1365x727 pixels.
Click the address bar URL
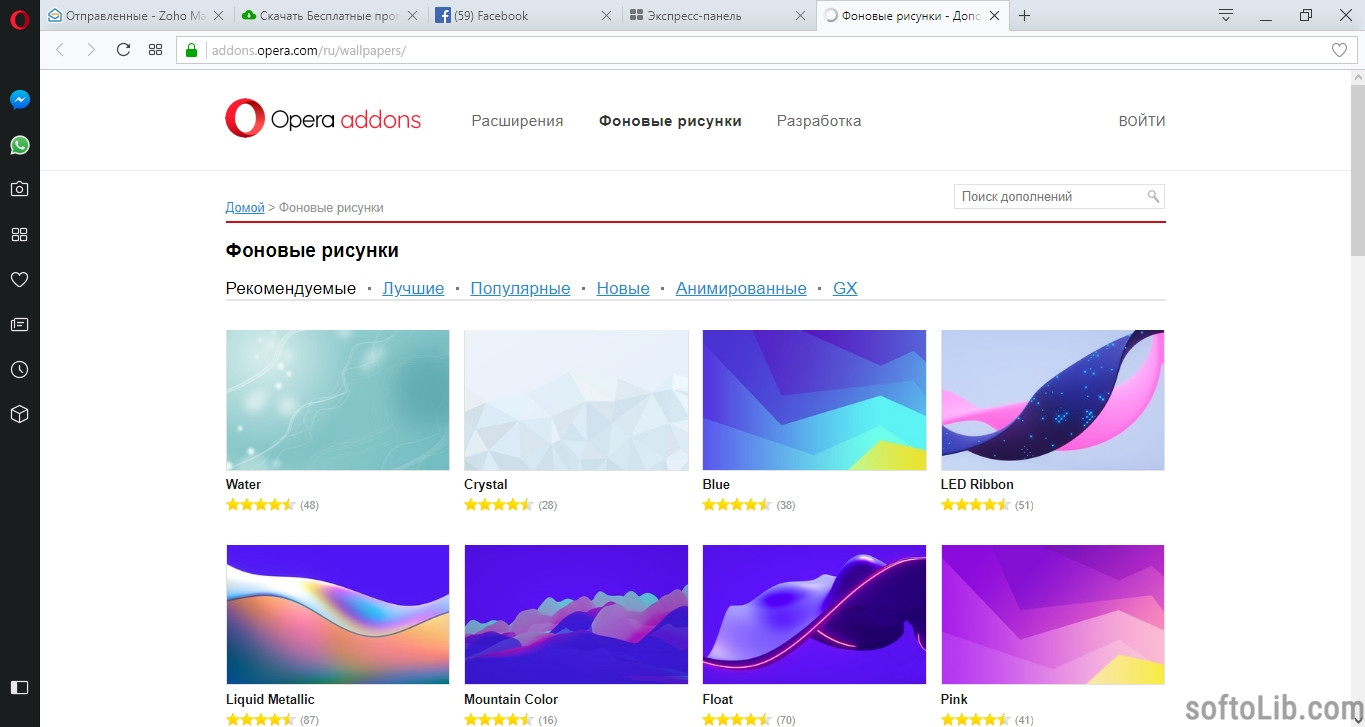(x=309, y=50)
